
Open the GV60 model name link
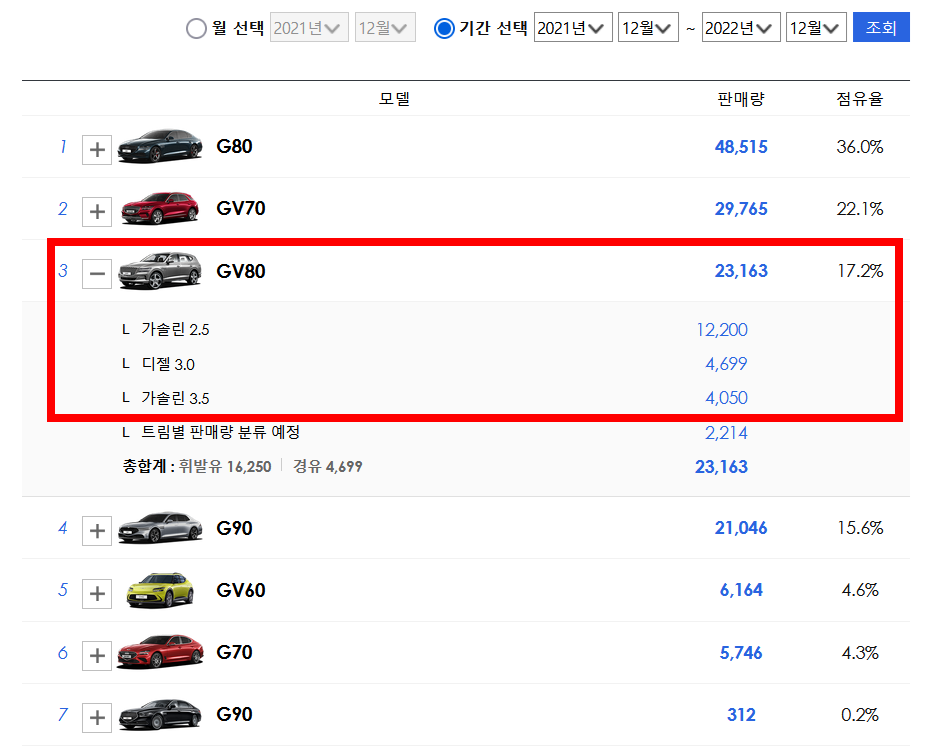(241, 590)
